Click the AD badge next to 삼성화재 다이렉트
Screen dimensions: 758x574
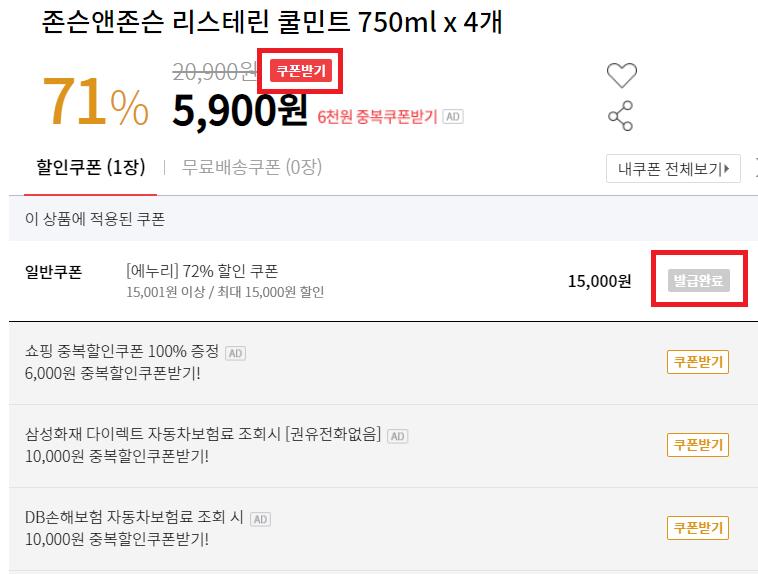[x=397, y=436]
